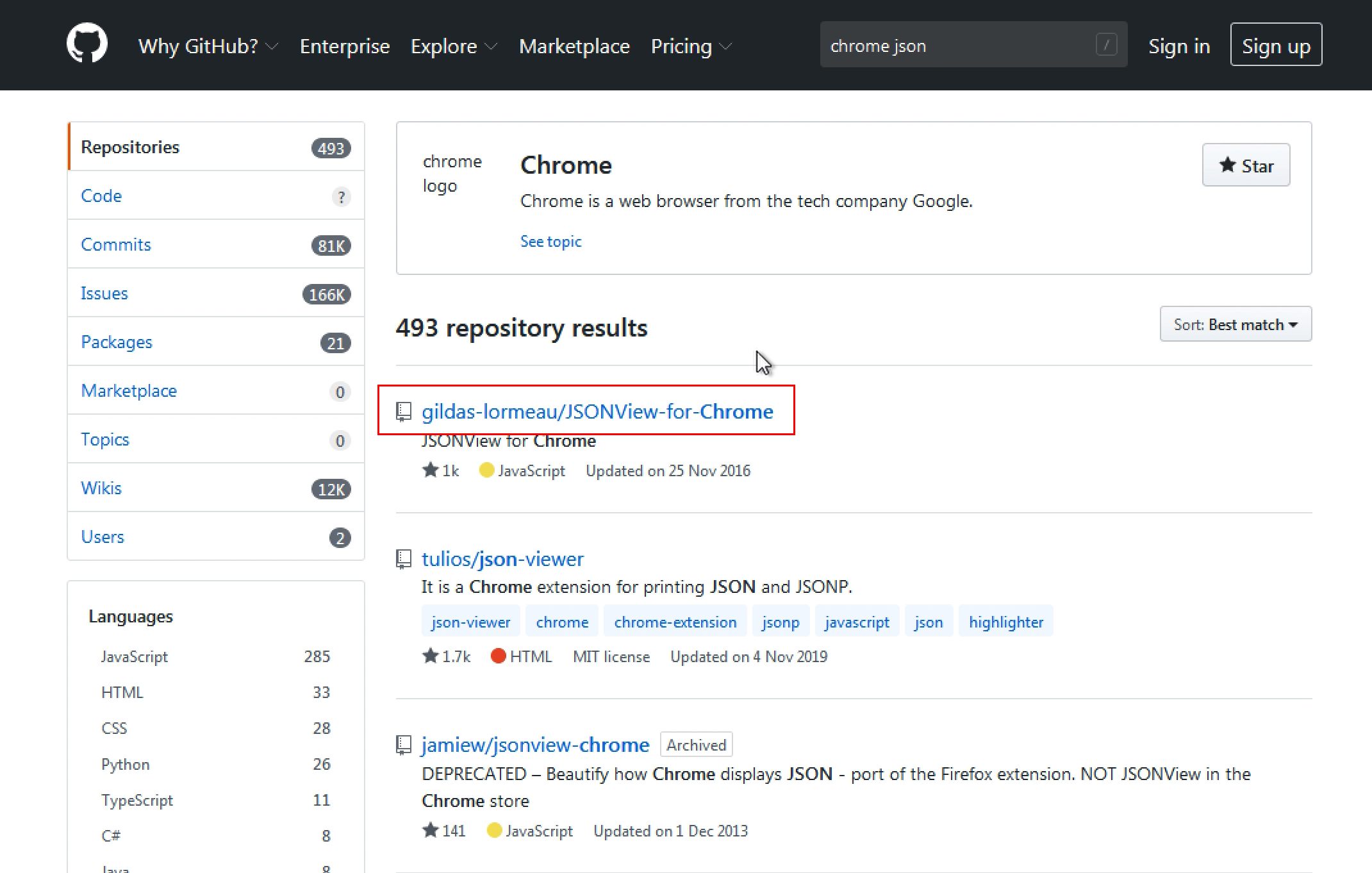Expand the Pricing dropdown menu
This screenshot has width=1372, height=873.
(691, 46)
